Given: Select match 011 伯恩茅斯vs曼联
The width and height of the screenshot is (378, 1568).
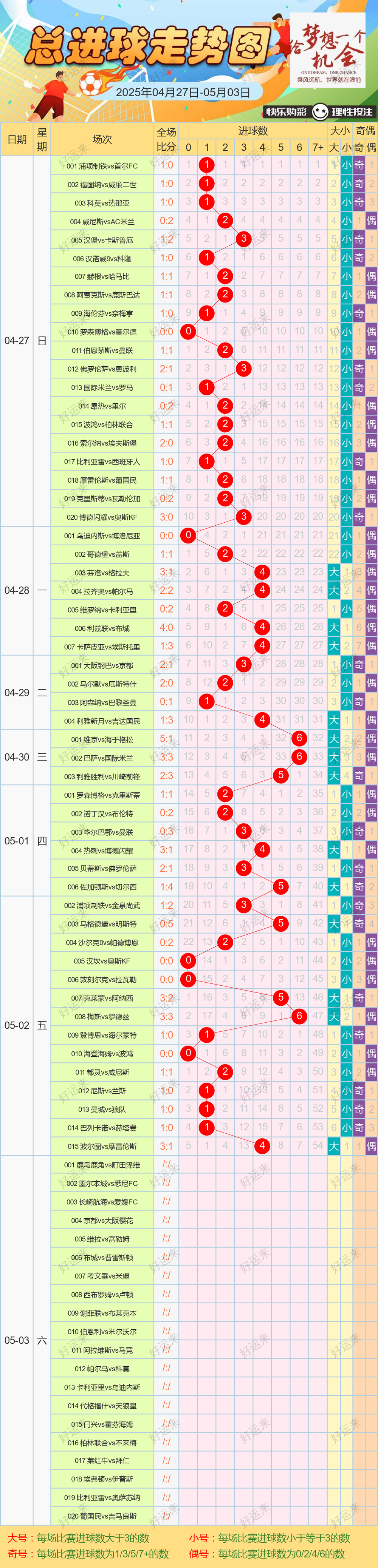Looking at the screenshot, I should click(102, 350).
